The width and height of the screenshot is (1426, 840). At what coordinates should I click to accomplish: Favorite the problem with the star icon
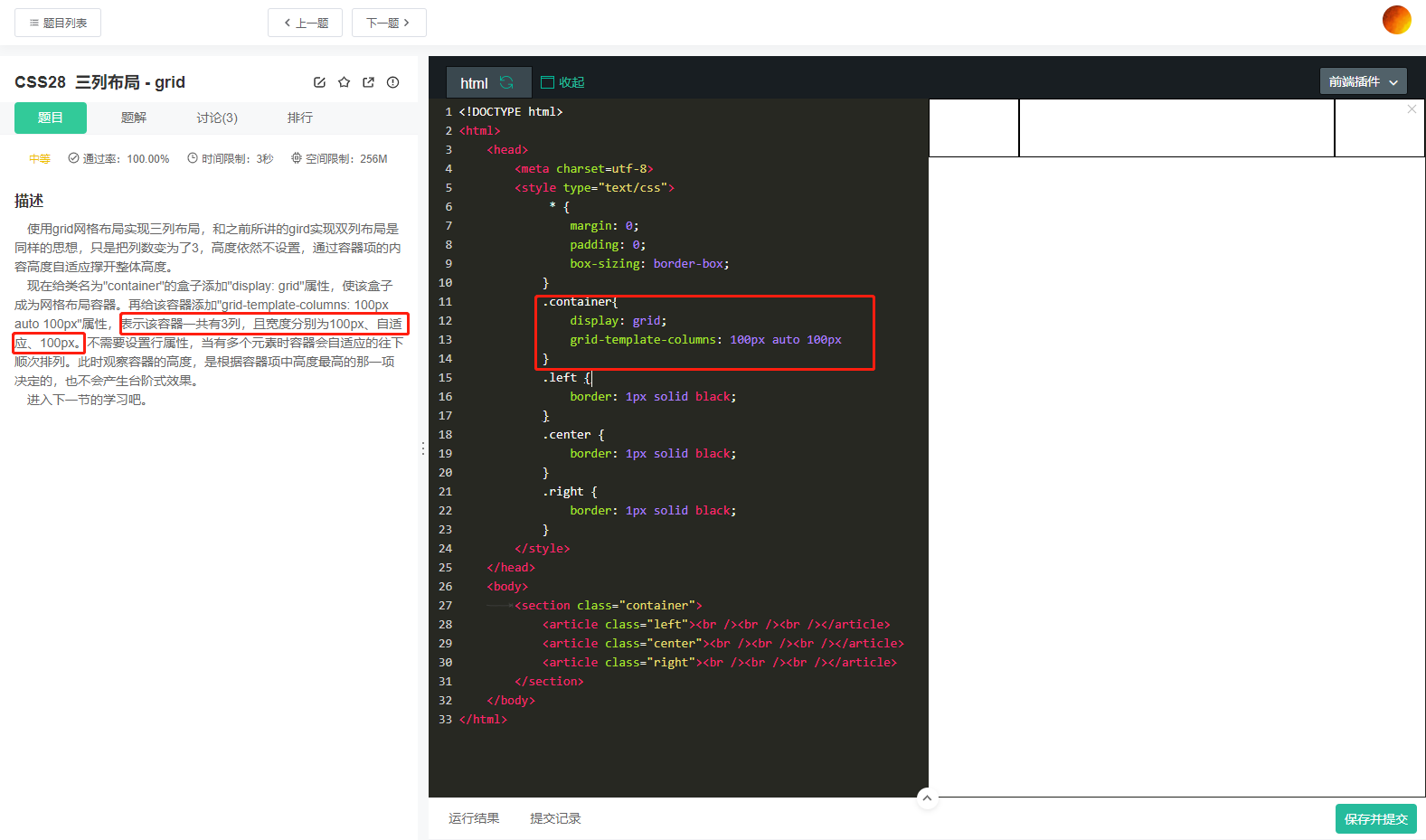click(x=344, y=82)
